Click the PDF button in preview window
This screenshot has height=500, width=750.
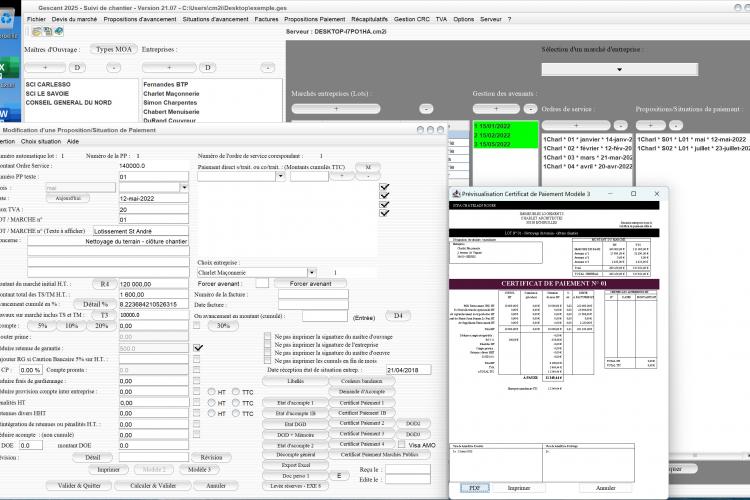[x=474, y=488]
